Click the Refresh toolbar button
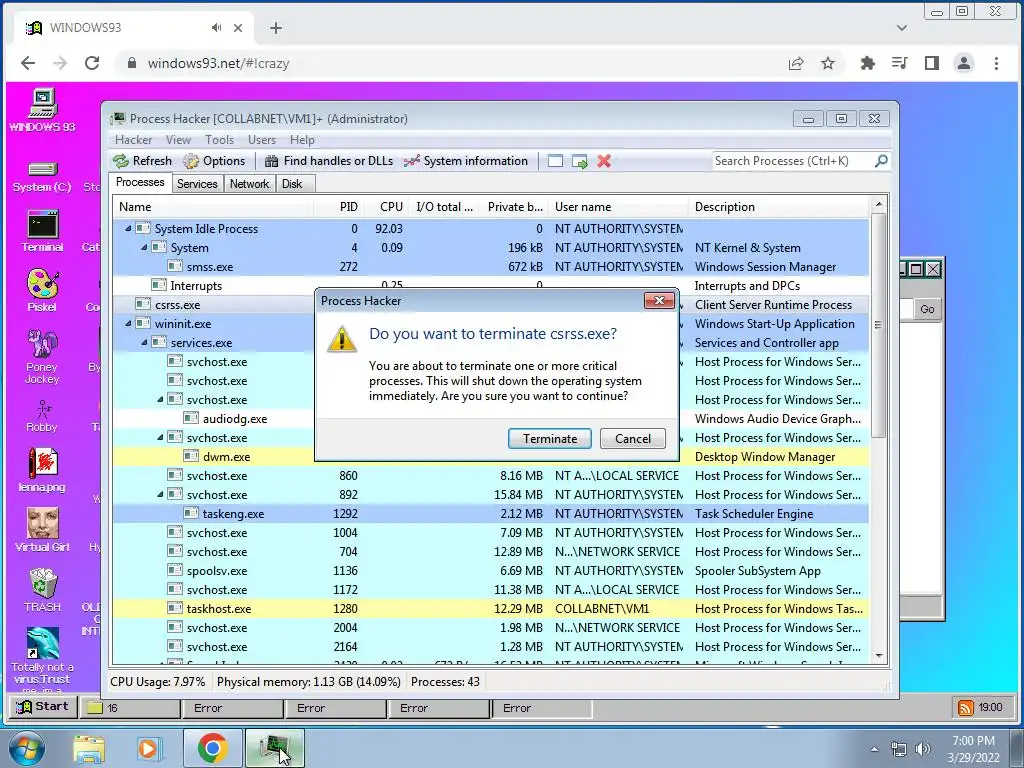The image size is (1024, 768). pyautogui.click(x=142, y=161)
